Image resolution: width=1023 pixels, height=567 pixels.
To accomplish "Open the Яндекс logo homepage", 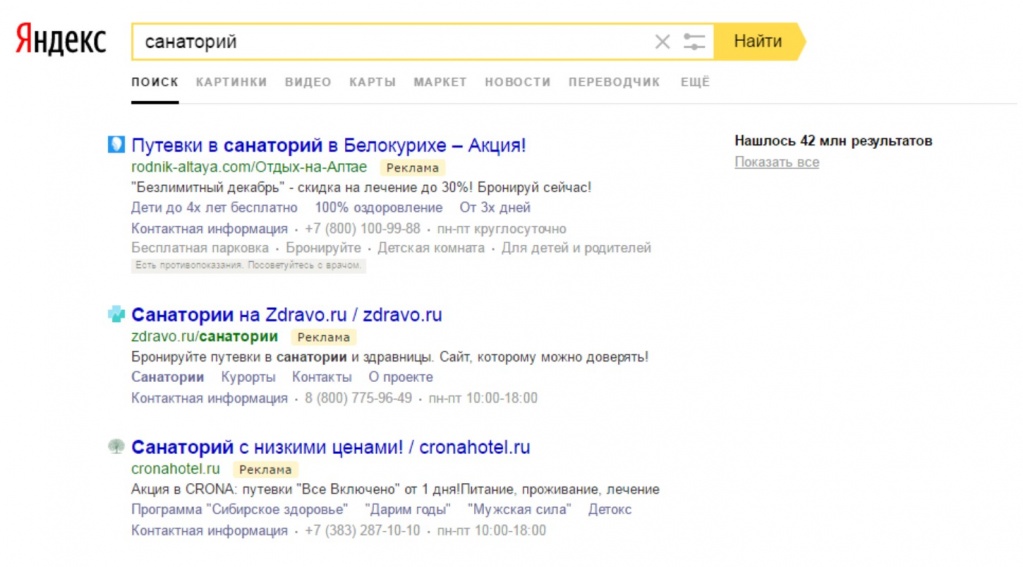I will pos(61,40).
